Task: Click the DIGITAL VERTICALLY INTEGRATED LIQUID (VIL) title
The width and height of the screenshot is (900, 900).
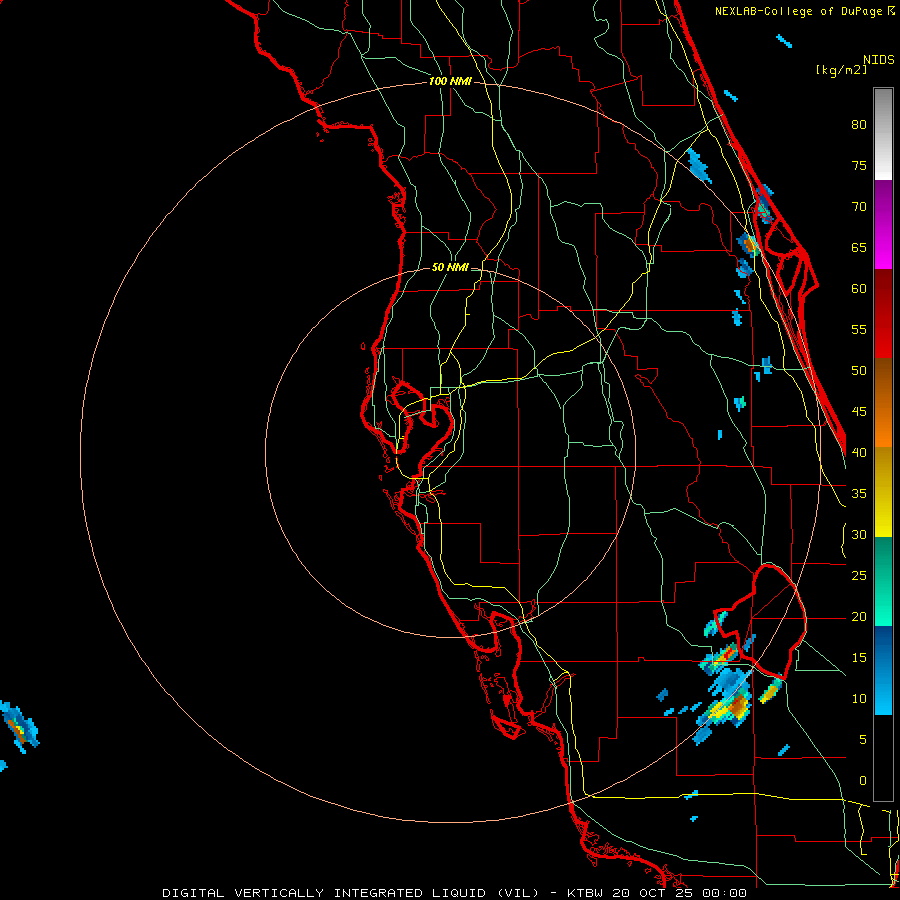Action: [351, 893]
